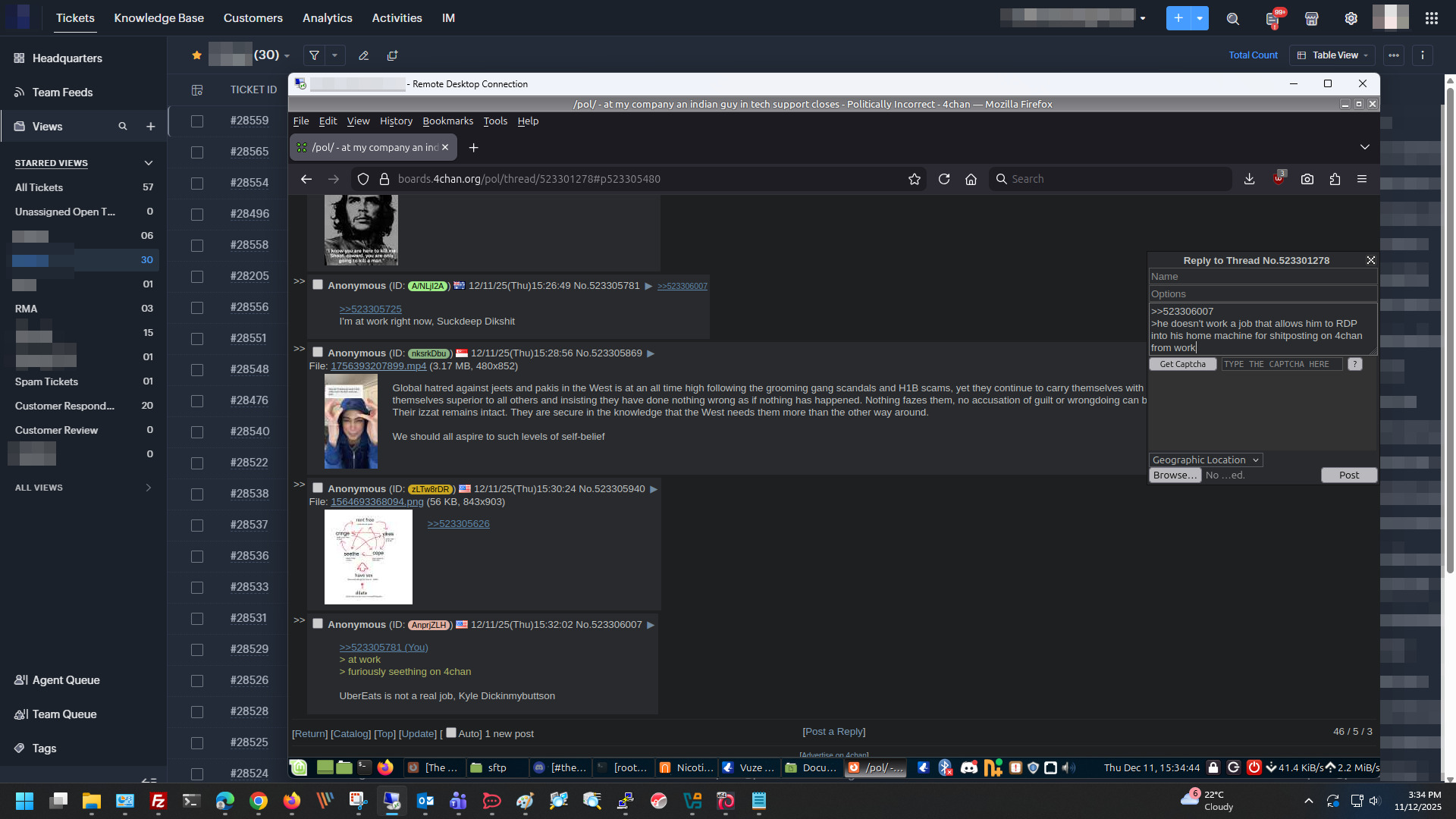Click the add new view plus icon

coord(150,127)
